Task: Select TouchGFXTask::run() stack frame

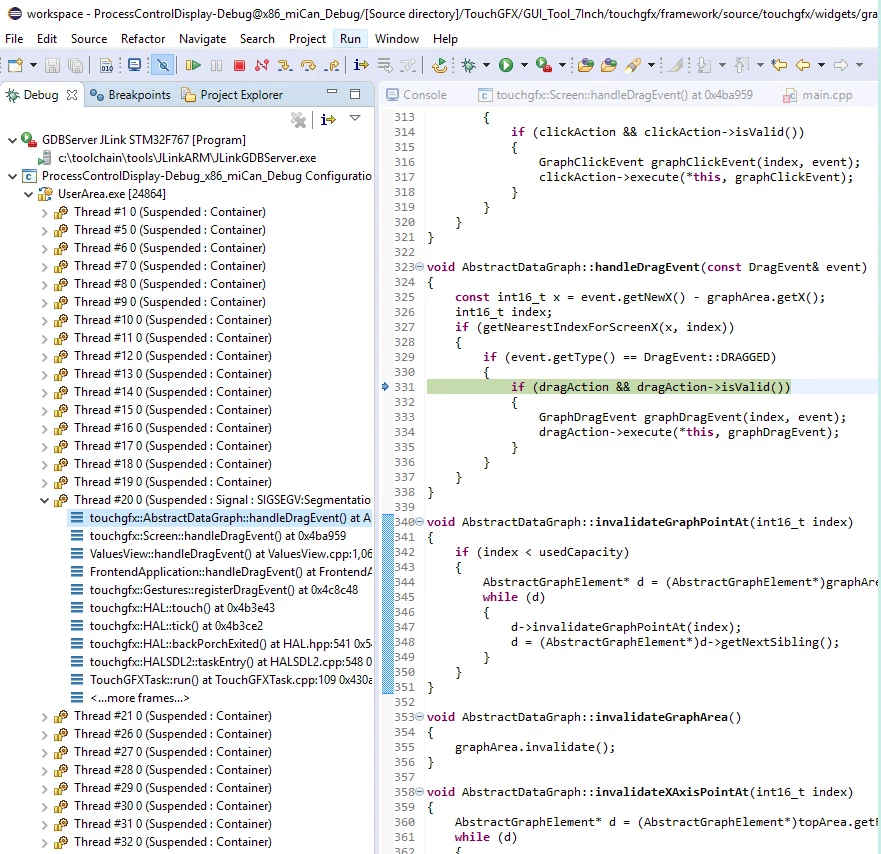Action: (x=221, y=680)
